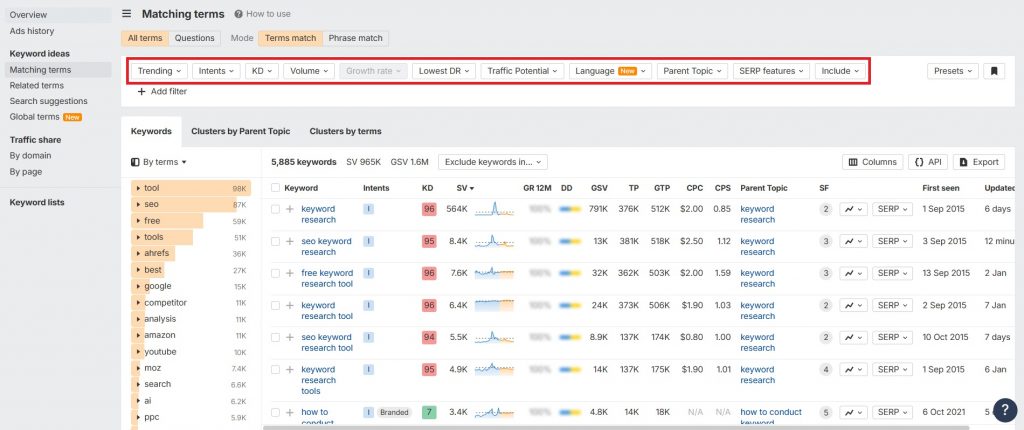Open the API button
The width and height of the screenshot is (1024, 430).
click(x=927, y=162)
